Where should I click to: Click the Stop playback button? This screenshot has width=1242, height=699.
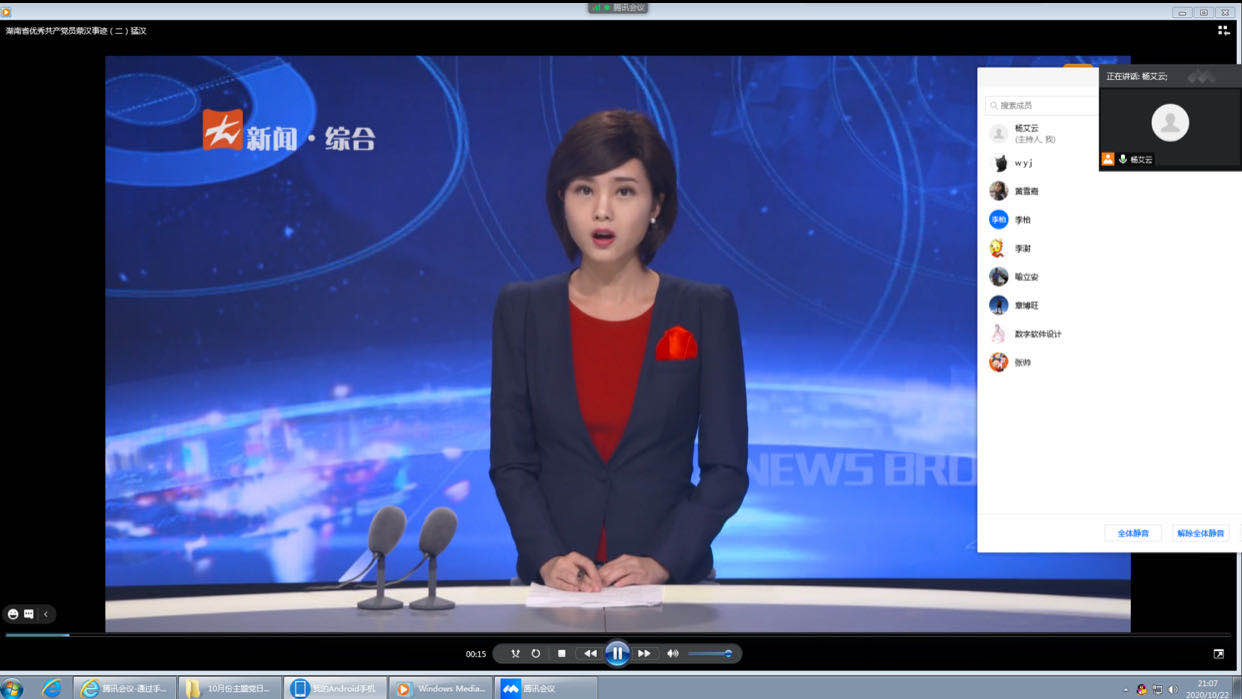(562, 653)
